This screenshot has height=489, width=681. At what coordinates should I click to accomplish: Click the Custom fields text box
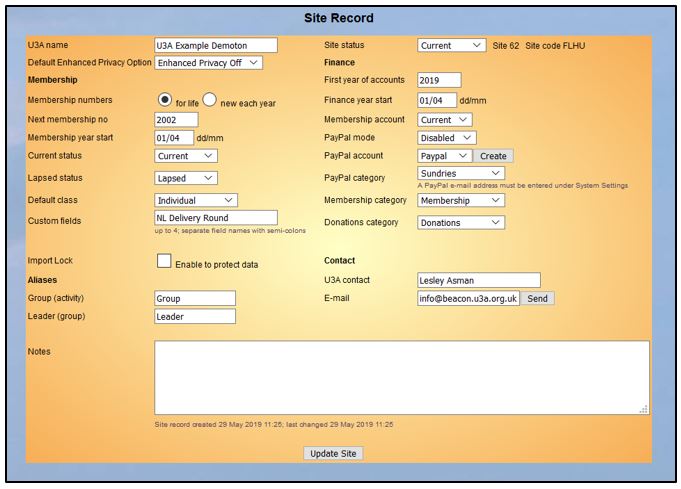[215, 218]
